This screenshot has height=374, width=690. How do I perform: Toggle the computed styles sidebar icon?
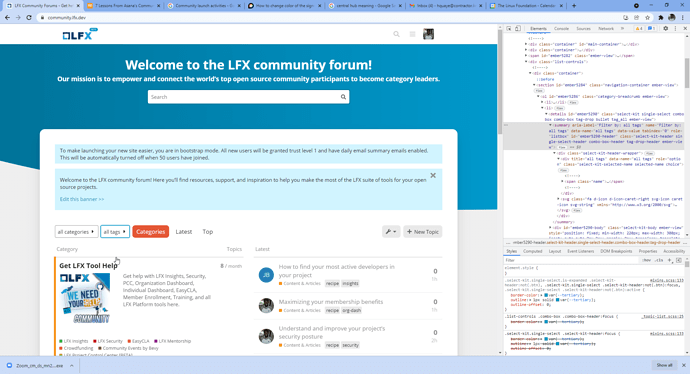pos(679,260)
